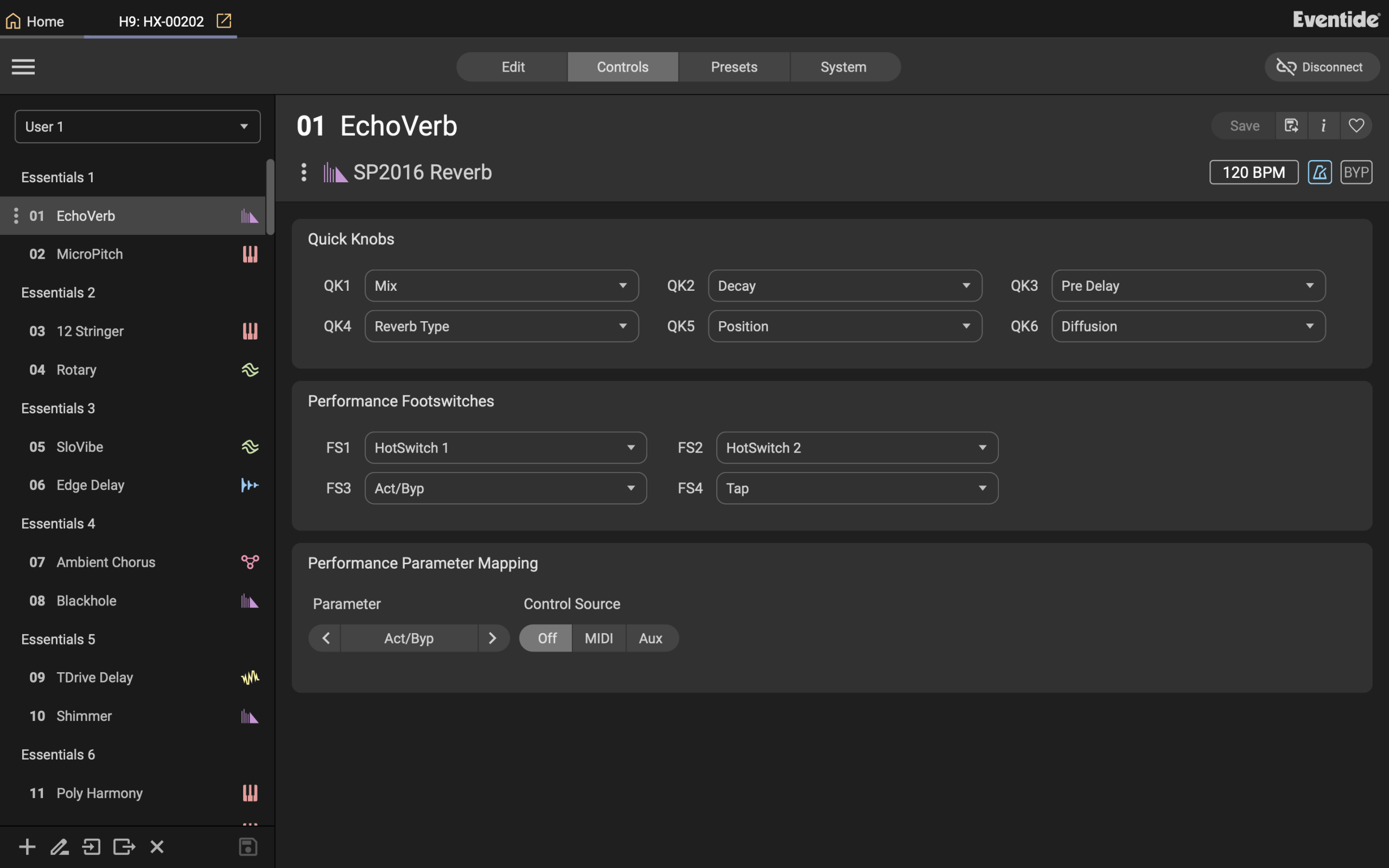
Task: Click the Save As preset icon
Action: tap(1291, 125)
